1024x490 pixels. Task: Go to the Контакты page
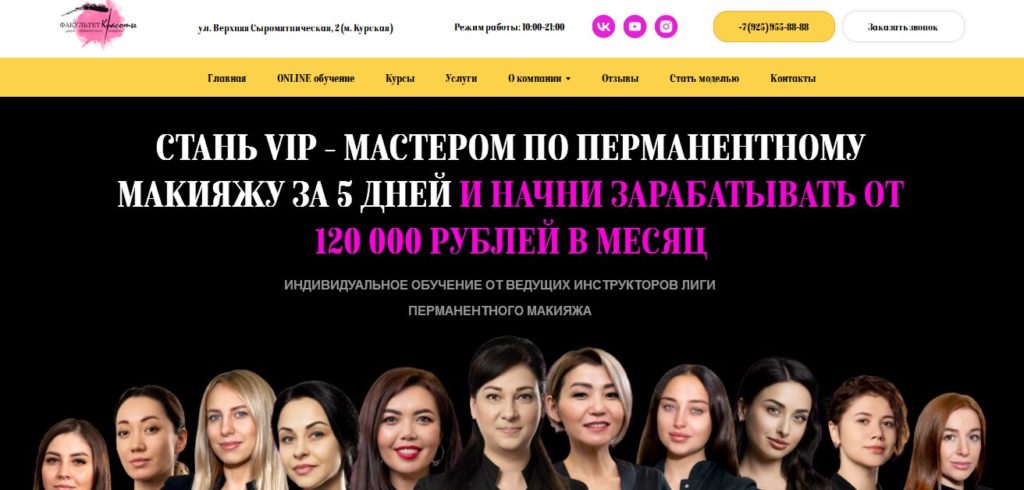[793, 78]
